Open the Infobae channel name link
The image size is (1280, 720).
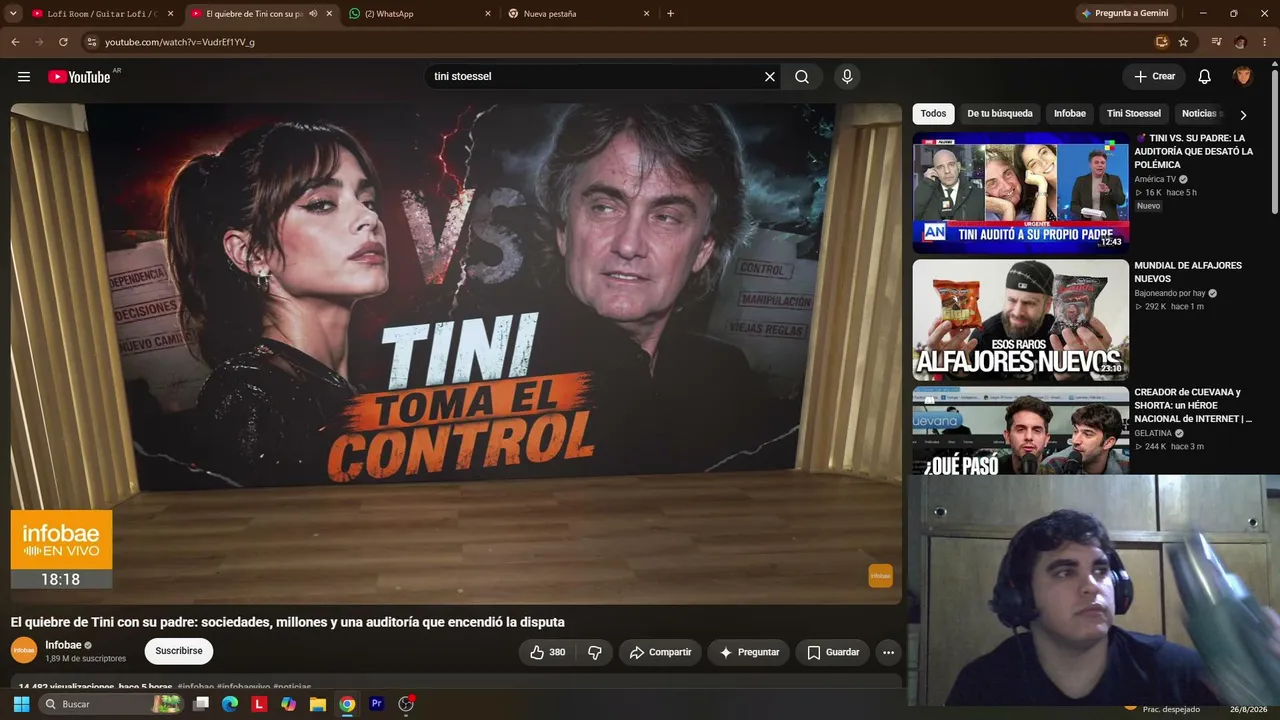(63, 645)
